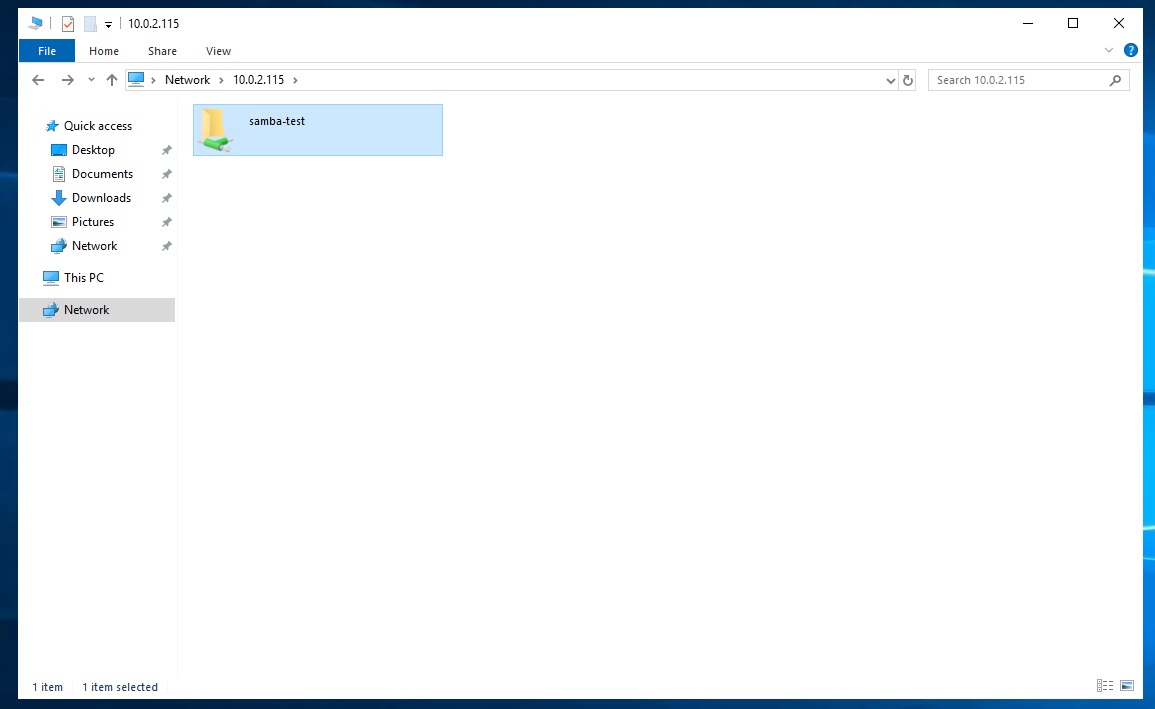Click the pin icon beside Downloads

(x=166, y=198)
